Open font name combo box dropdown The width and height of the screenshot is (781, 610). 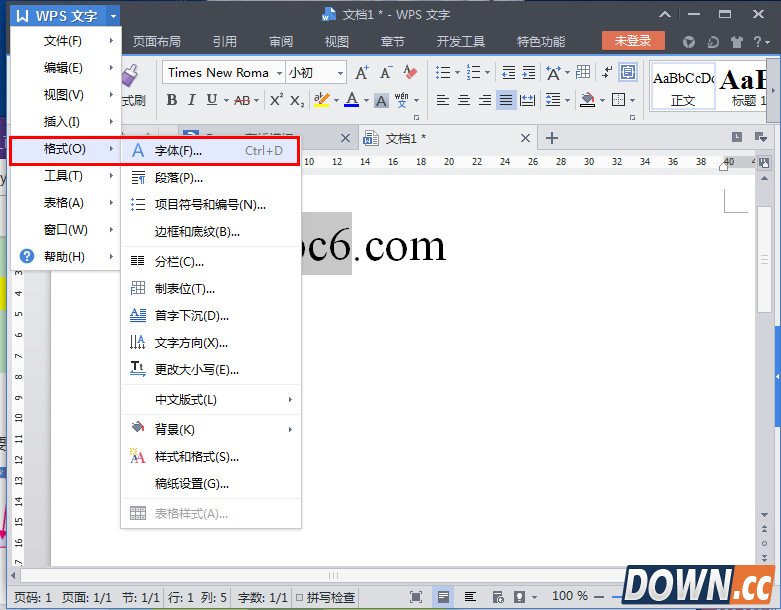coord(279,73)
